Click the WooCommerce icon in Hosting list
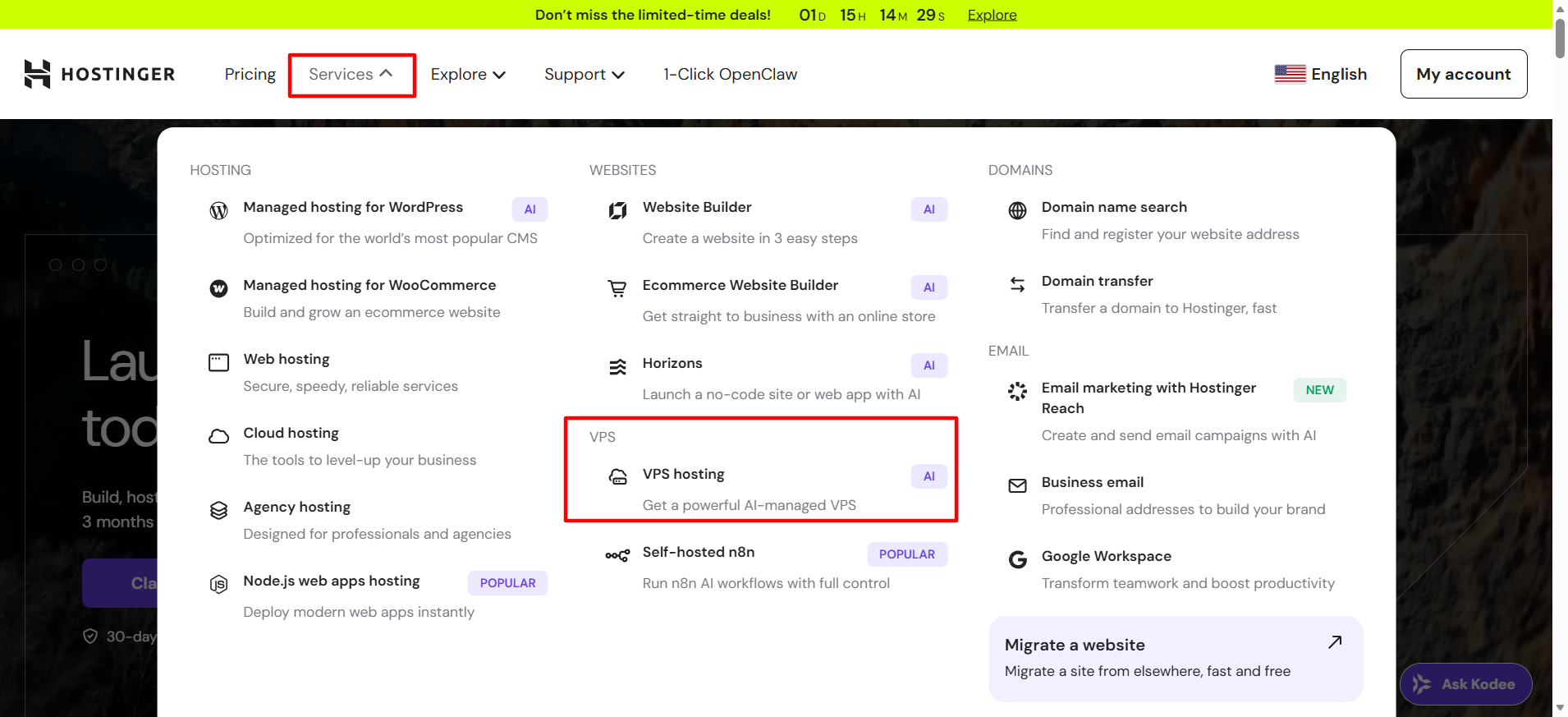This screenshot has height=717, width=1568. click(x=218, y=288)
